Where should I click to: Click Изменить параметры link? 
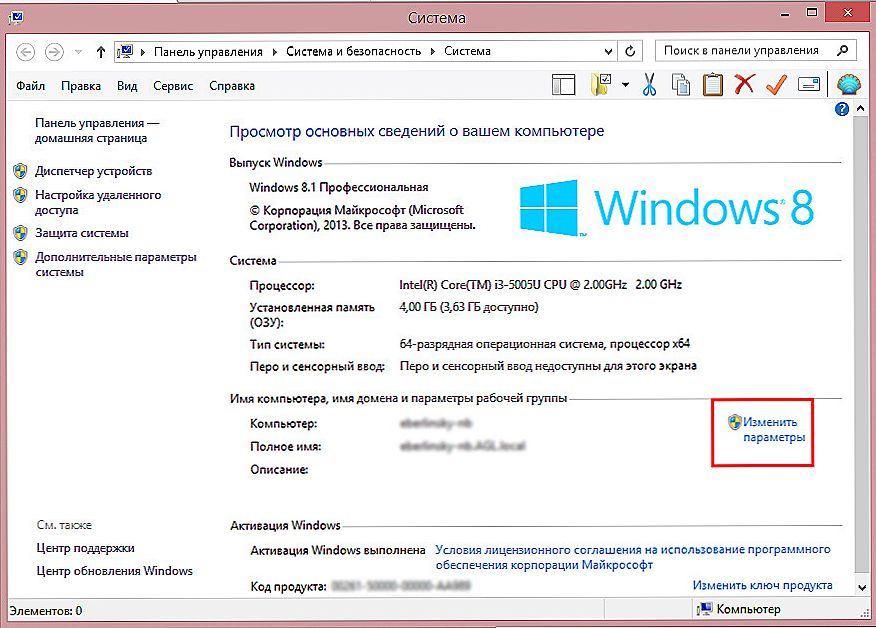click(x=773, y=430)
